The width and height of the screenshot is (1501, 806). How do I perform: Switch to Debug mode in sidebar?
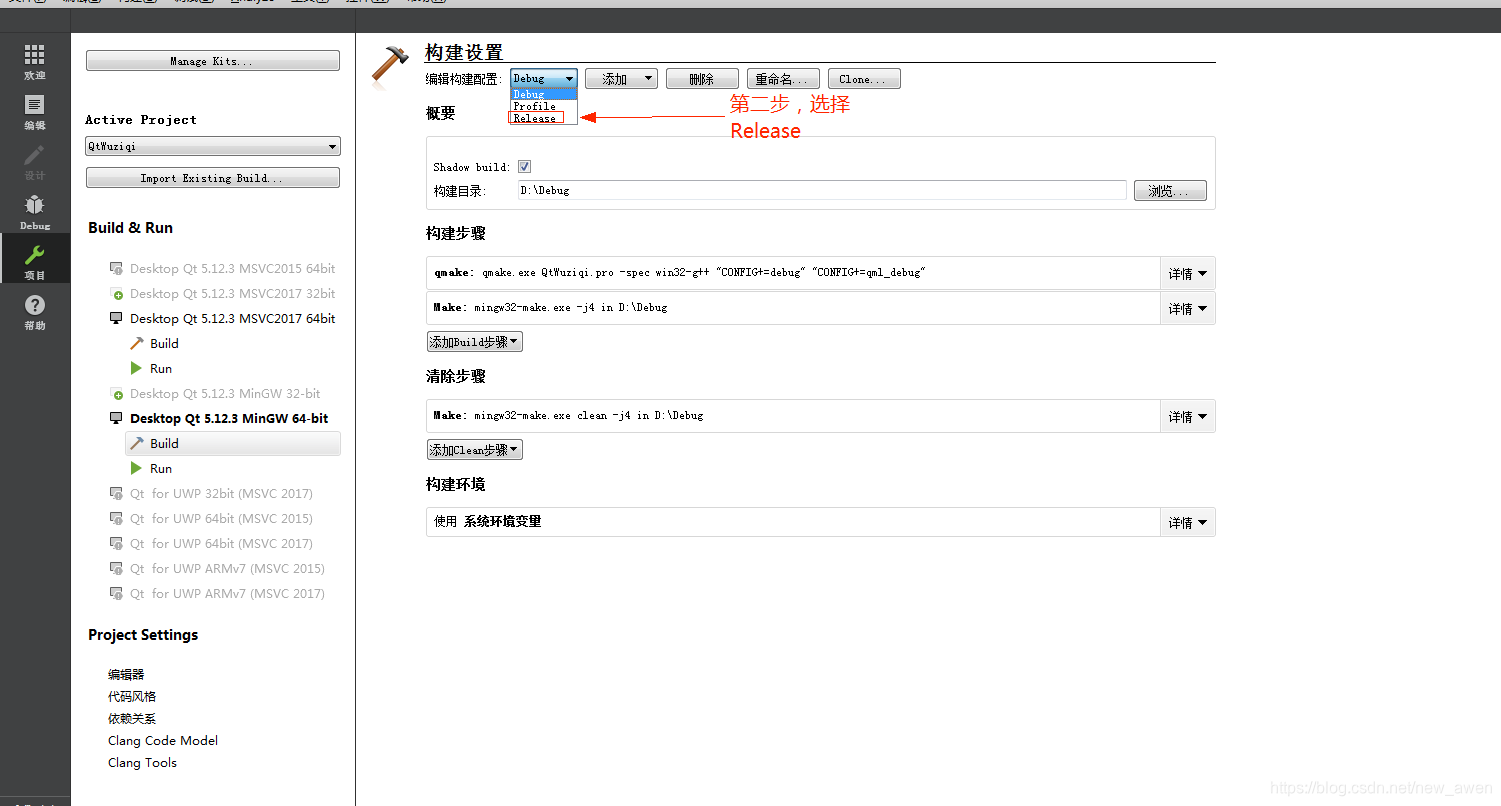35,210
